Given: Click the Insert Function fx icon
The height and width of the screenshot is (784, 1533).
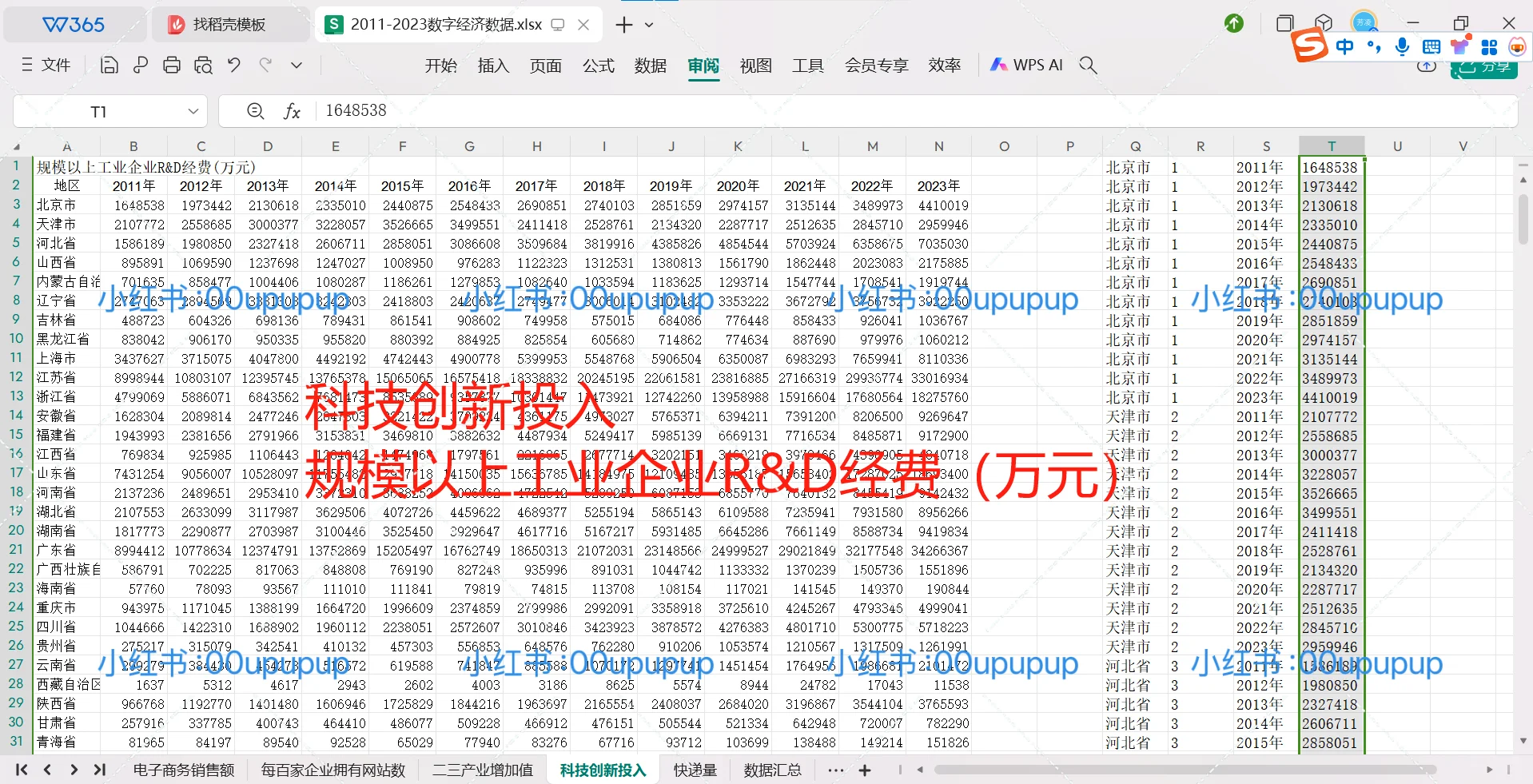Looking at the screenshot, I should [293, 111].
